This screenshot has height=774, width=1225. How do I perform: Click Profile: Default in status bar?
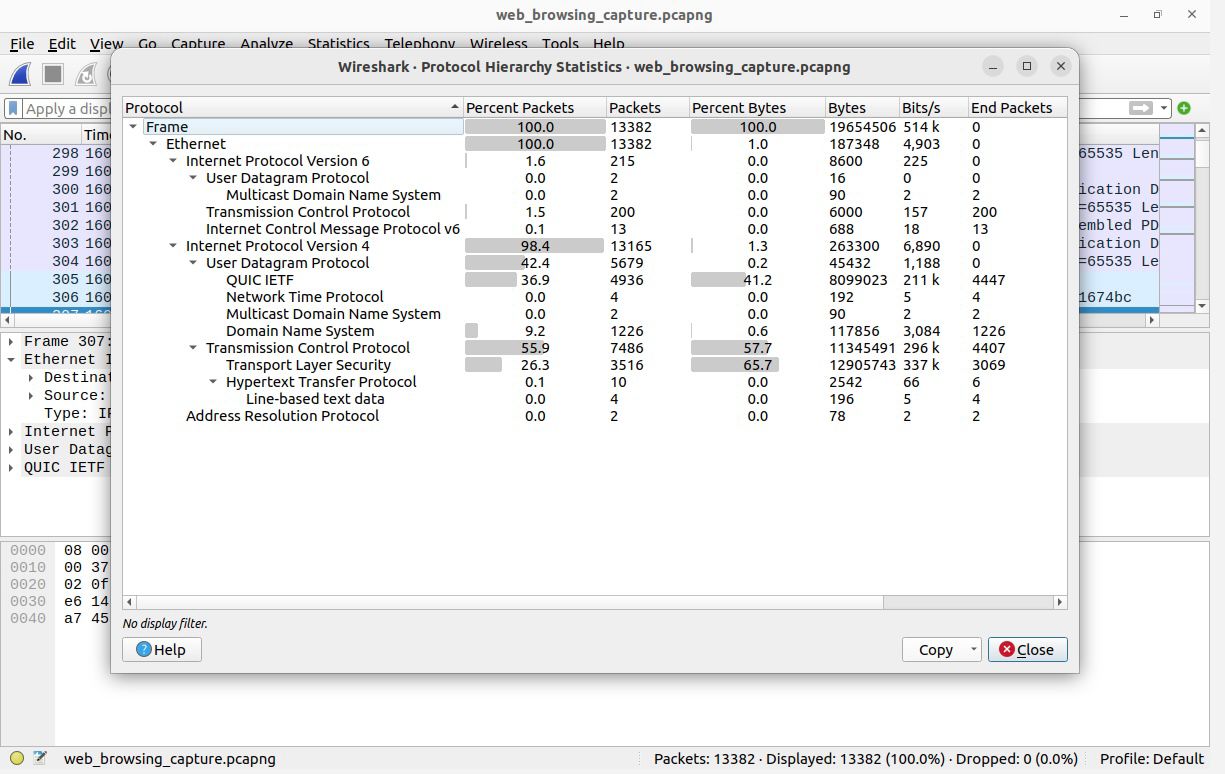click(x=1151, y=758)
